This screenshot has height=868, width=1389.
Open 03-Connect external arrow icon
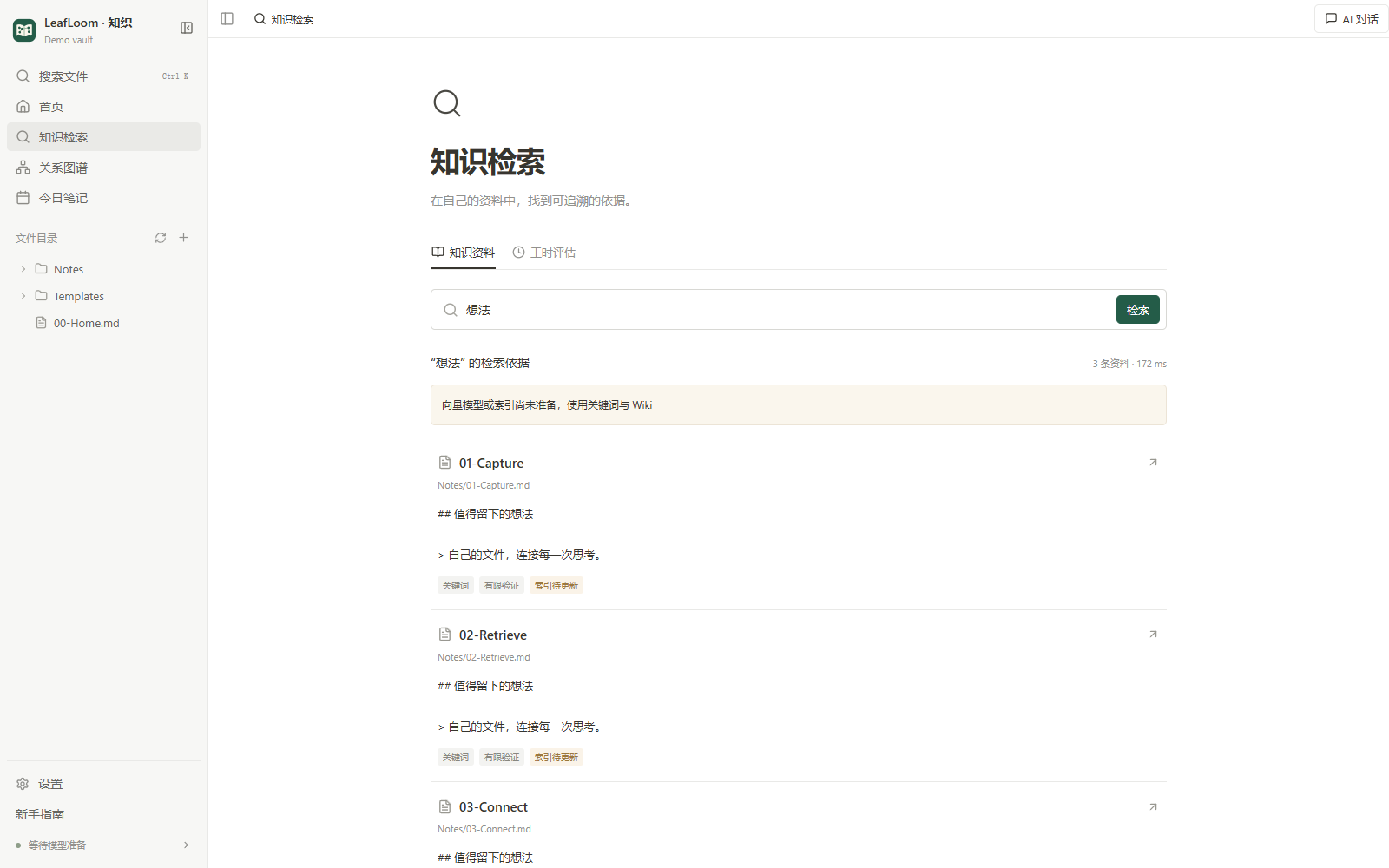pyautogui.click(x=1153, y=807)
